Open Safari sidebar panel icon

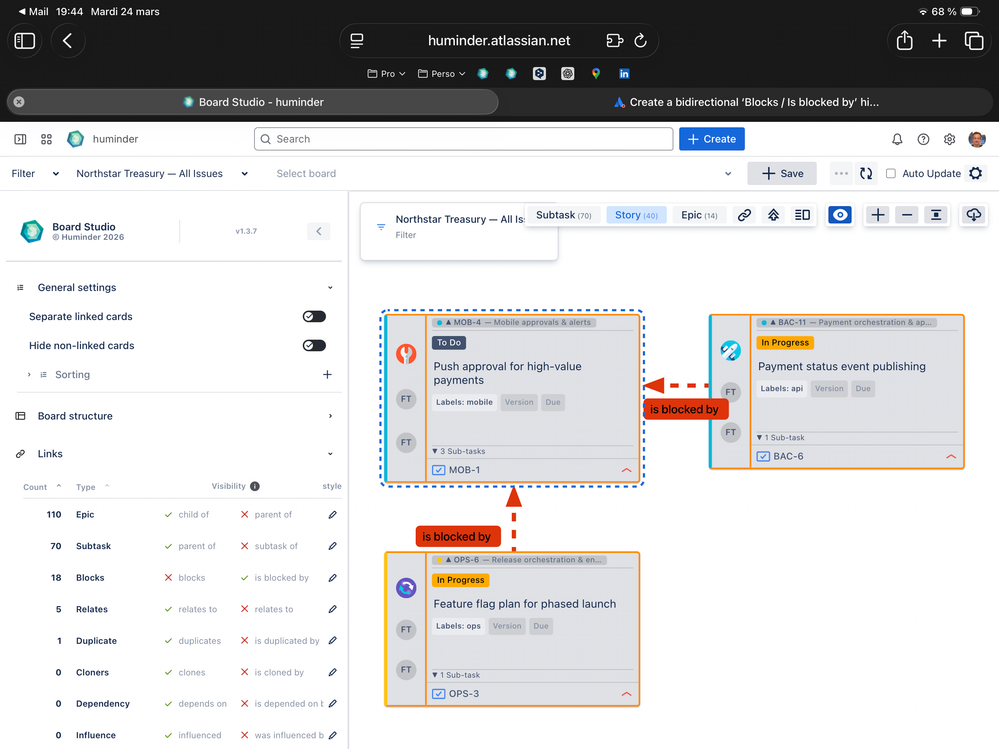tap(25, 41)
